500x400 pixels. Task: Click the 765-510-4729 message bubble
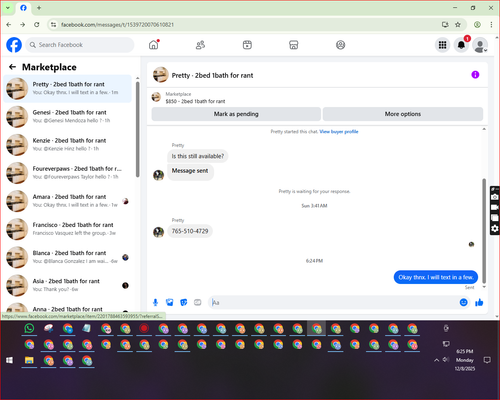[190, 231]
